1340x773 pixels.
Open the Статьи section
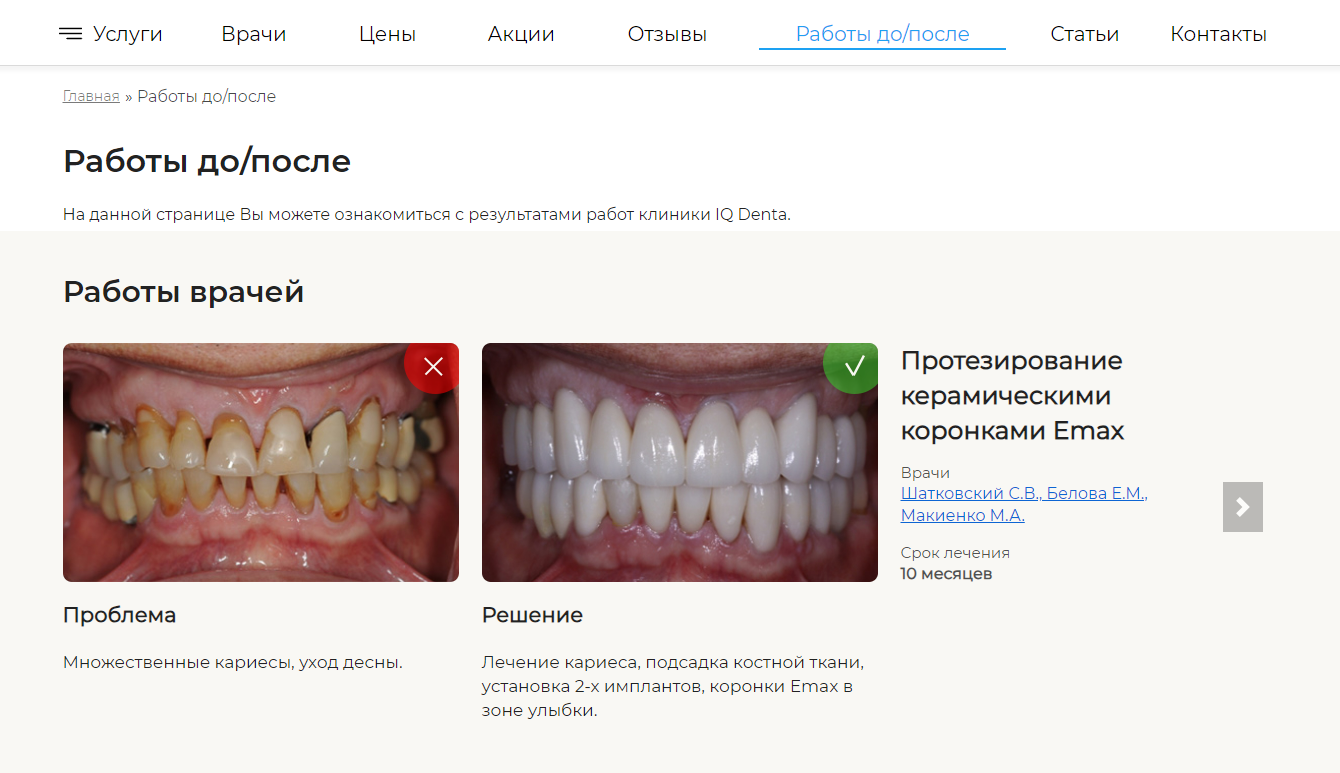click(1084, 33)
